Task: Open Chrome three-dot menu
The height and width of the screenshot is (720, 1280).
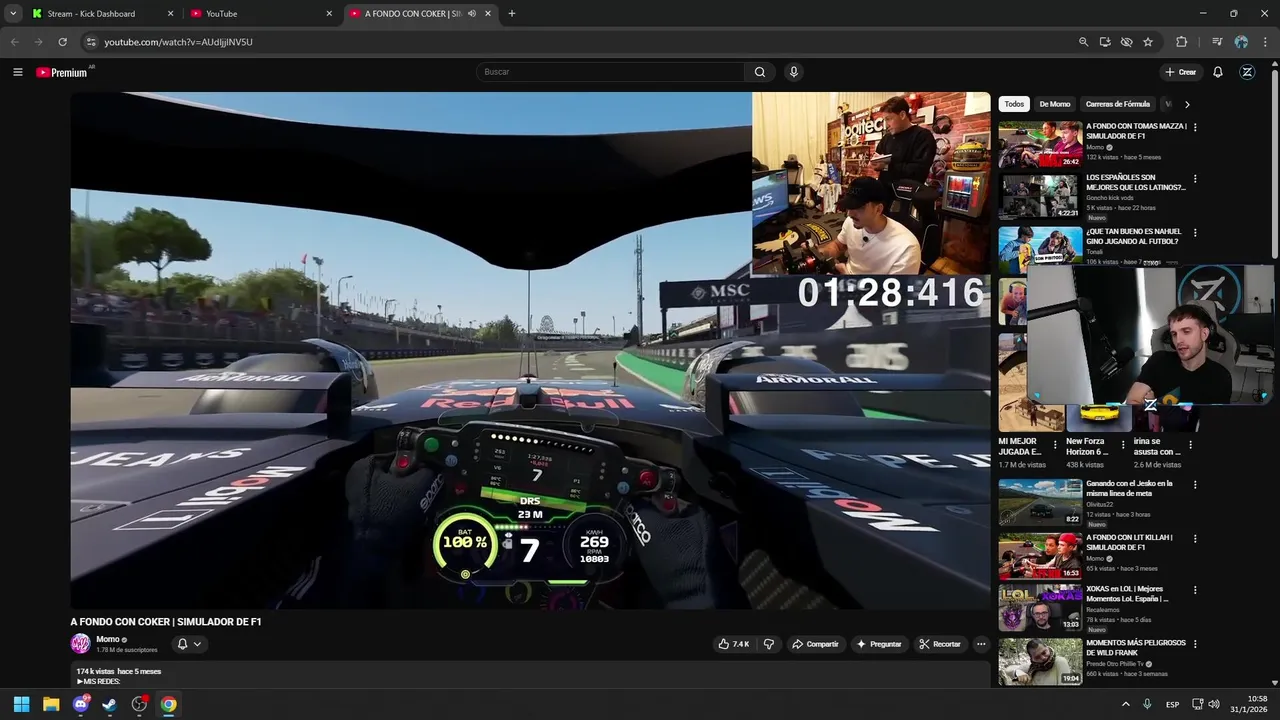Action: [x=1264, y=42]
